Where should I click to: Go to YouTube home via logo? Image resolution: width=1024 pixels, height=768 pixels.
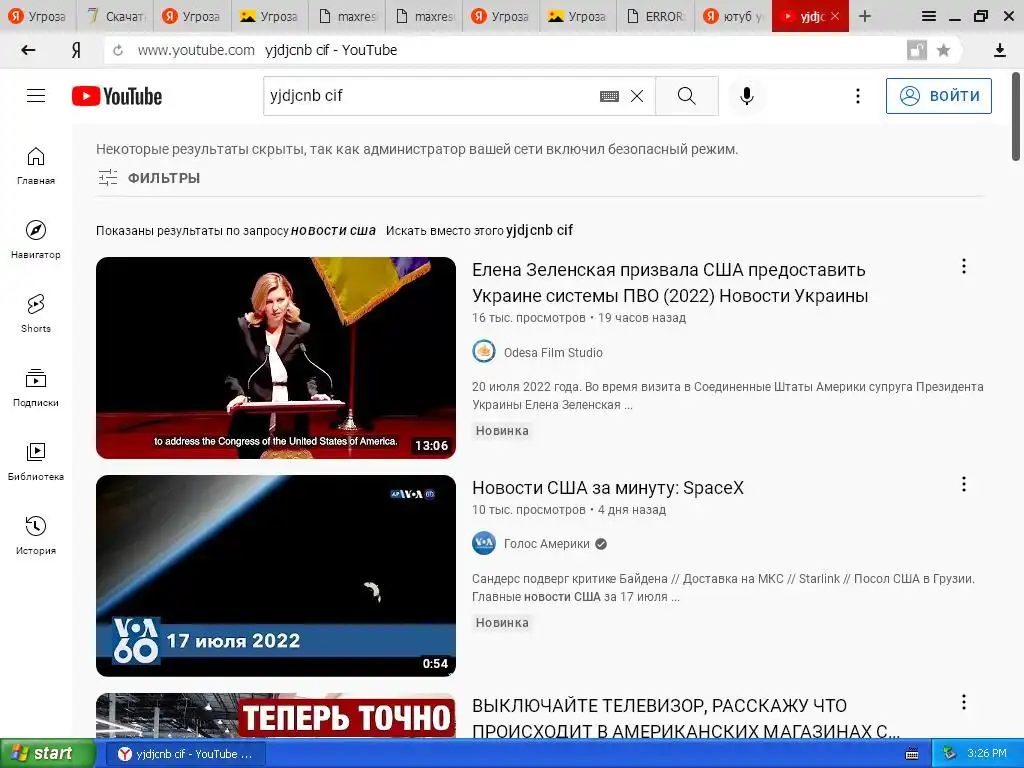(x=117, y=96)
